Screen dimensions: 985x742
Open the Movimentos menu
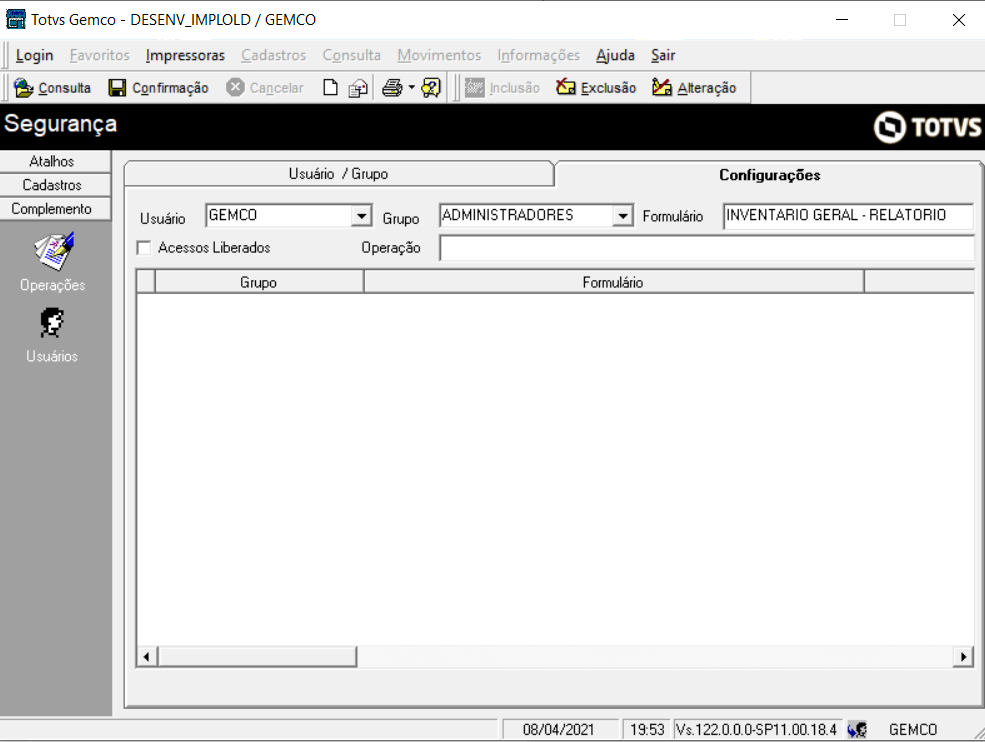(x=439, y=55)
